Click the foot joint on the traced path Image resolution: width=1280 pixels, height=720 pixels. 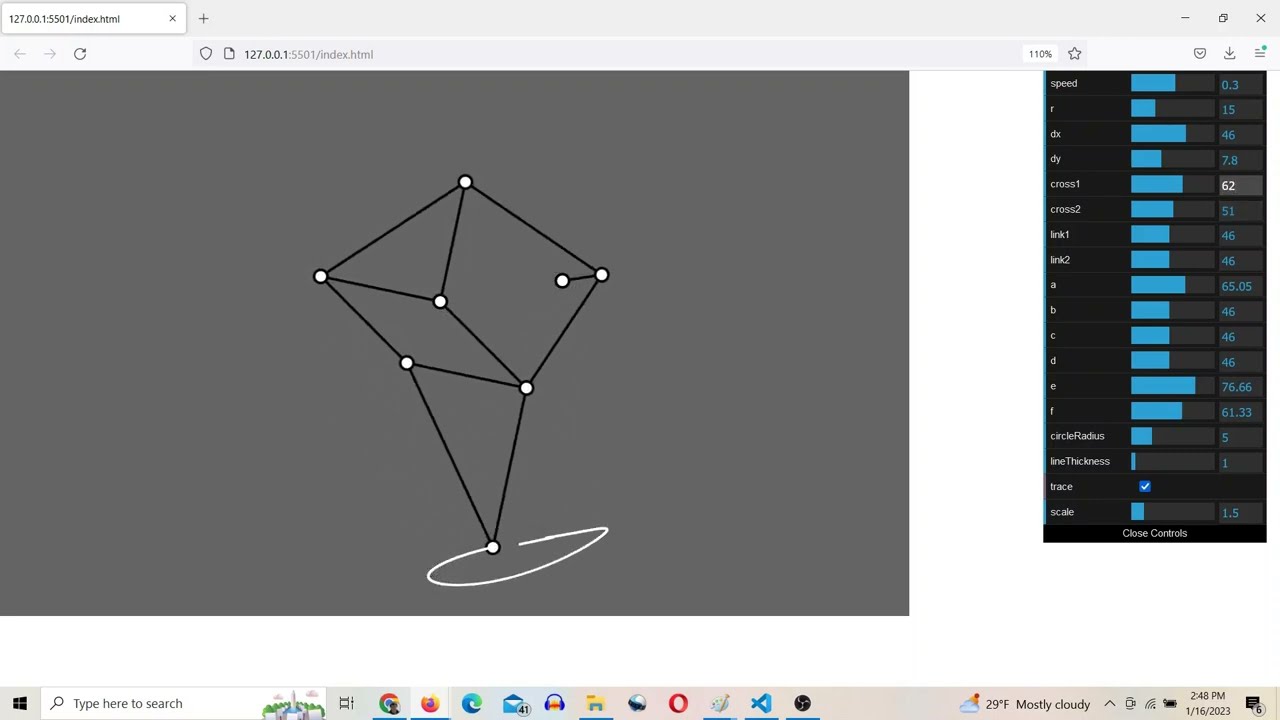click(492, 547)
